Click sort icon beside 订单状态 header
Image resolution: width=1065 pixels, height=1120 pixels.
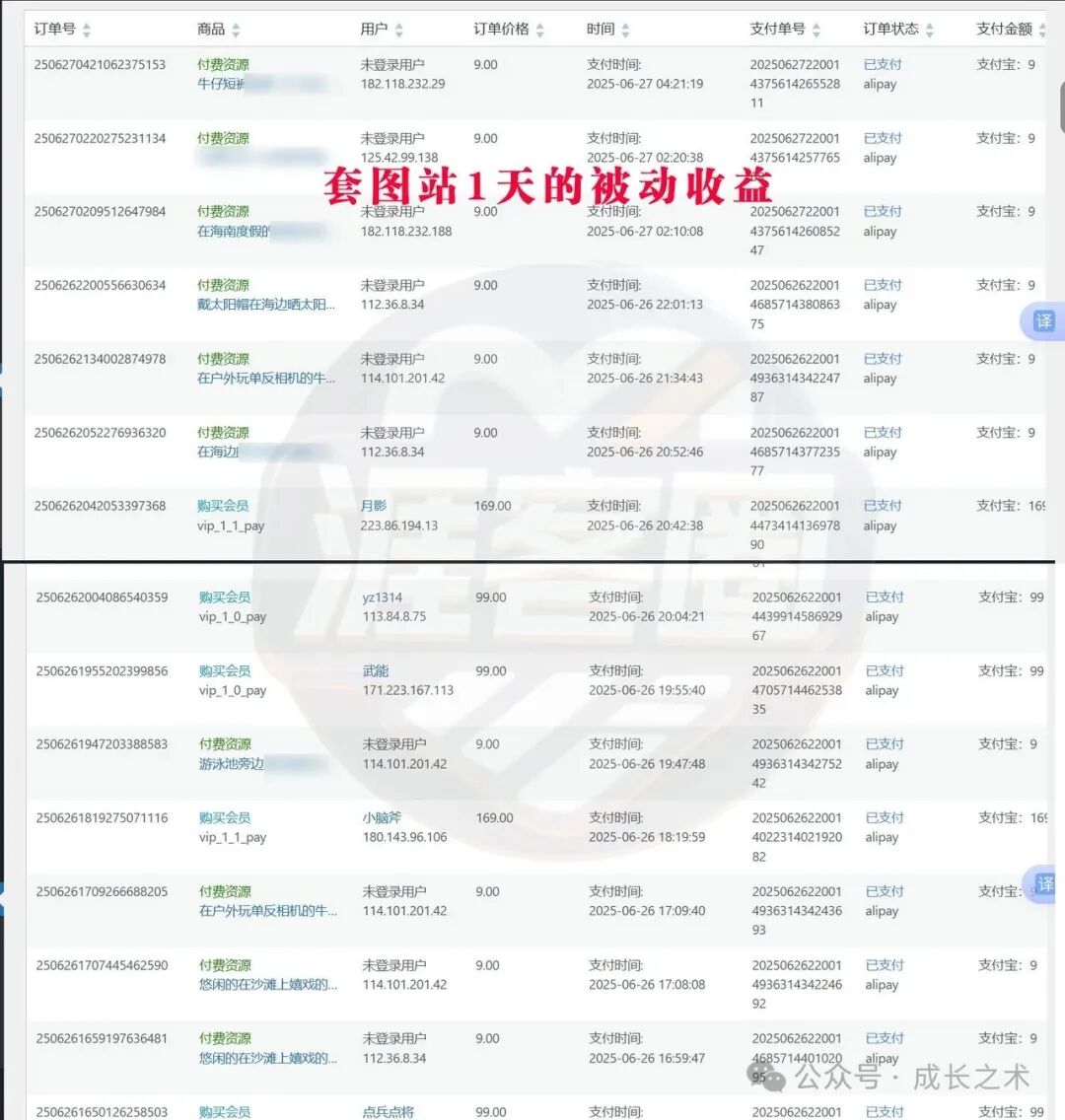tap(929, 31)
